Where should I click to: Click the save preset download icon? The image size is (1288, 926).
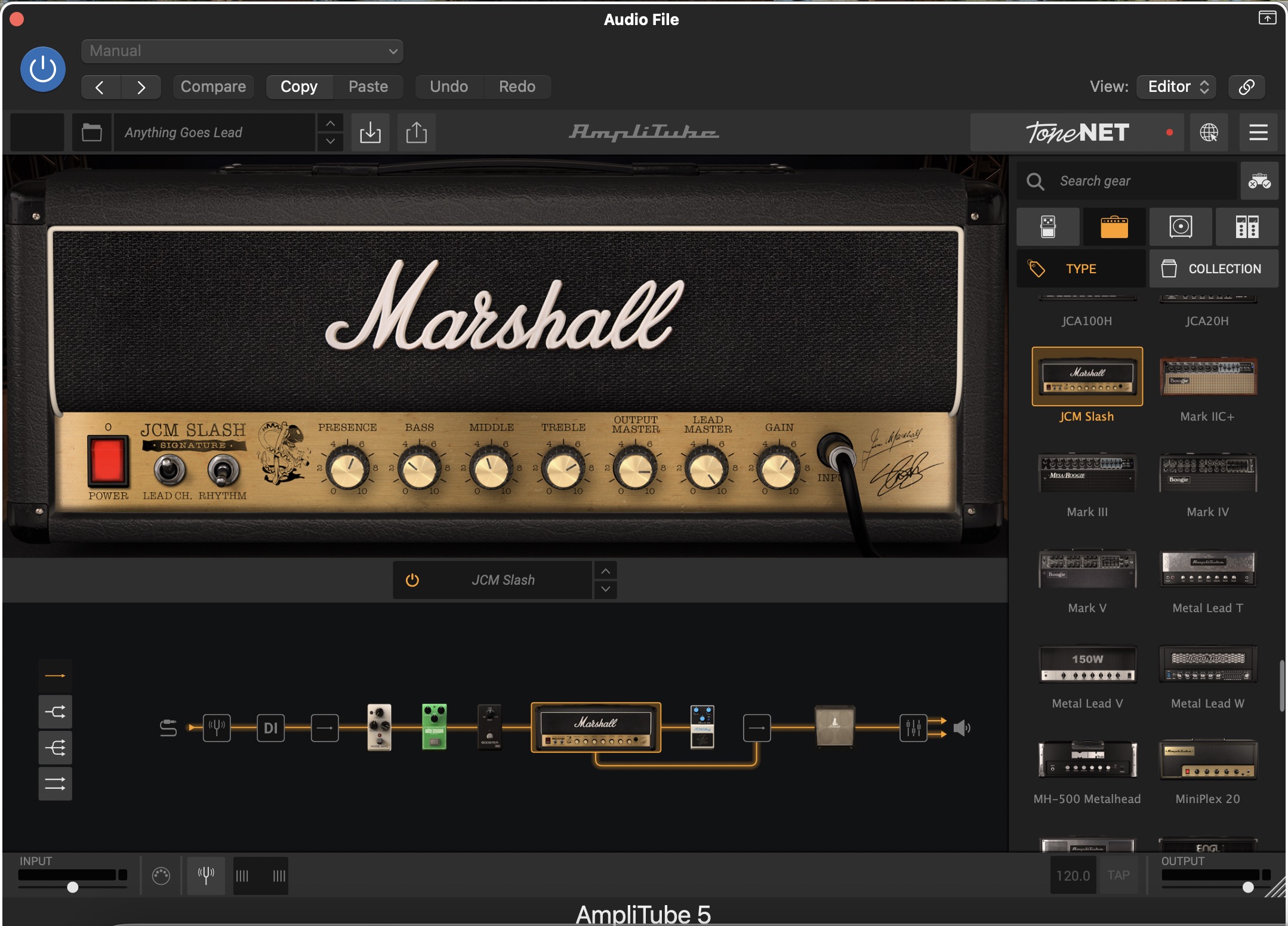(370, 132)
